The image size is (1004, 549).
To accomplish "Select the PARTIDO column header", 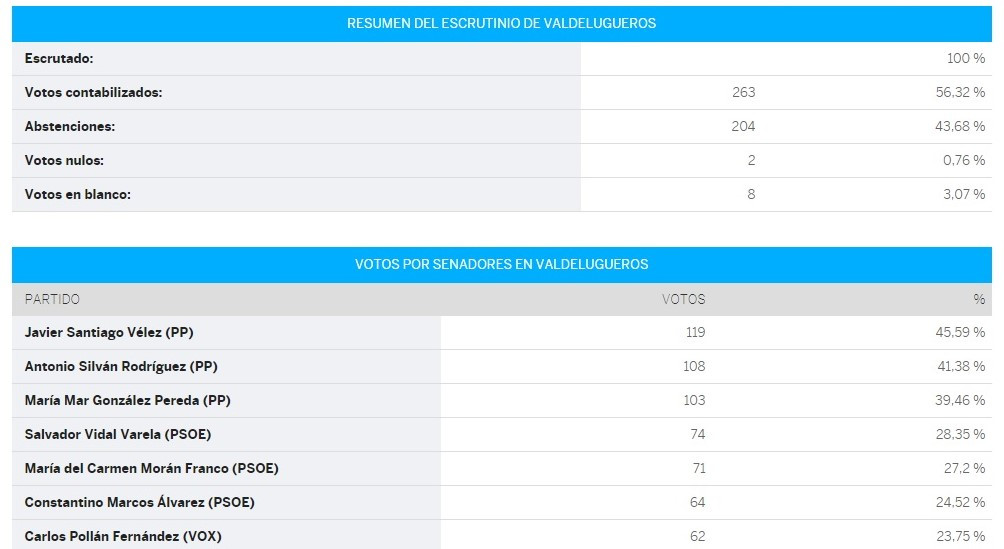I will pos(52,299).
